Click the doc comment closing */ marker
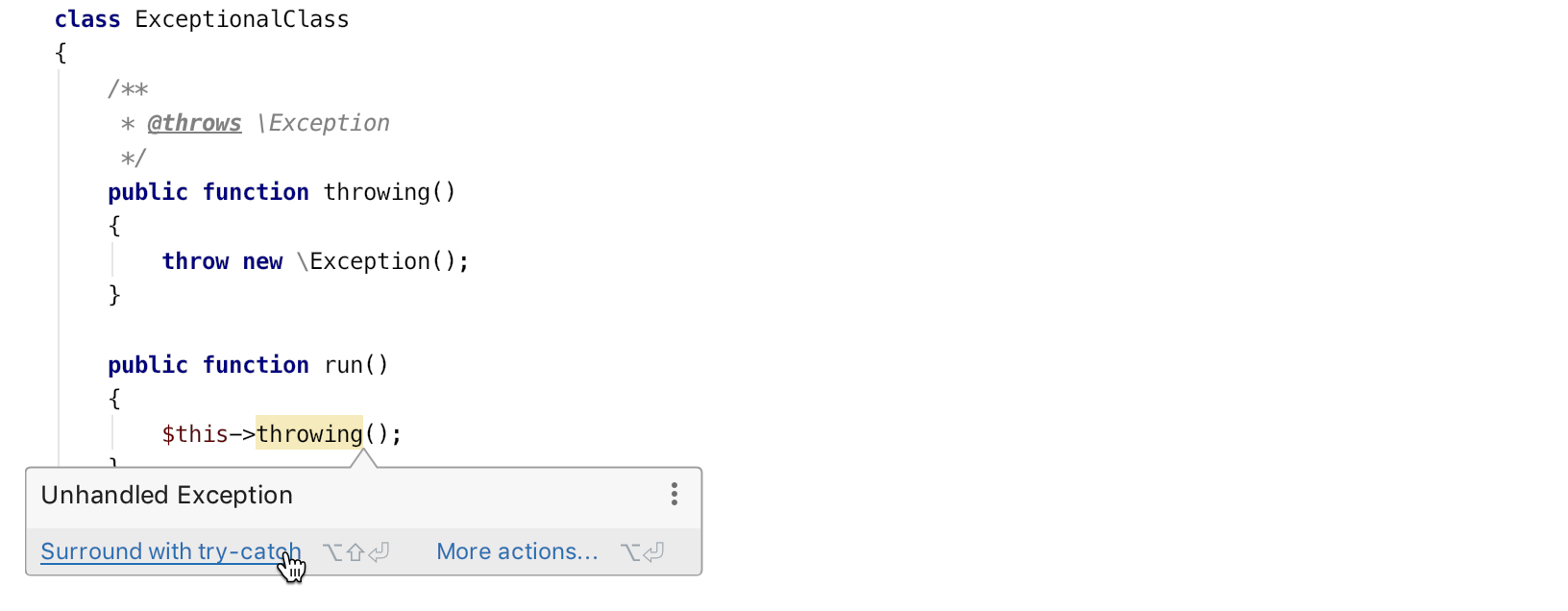 click(x=133, y=158)
